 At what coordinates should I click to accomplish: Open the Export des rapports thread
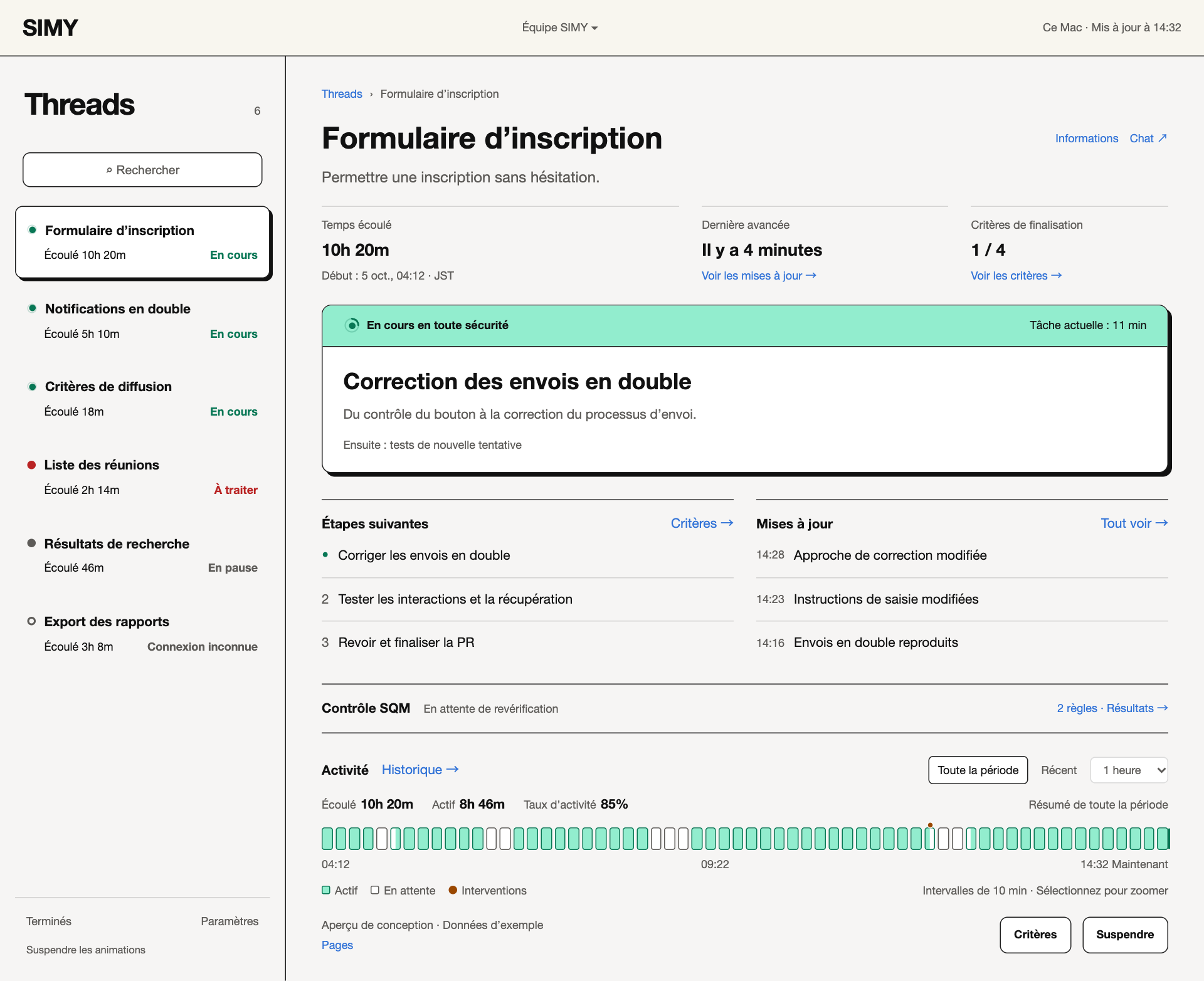pyautogui.click(x=143, y=634)
